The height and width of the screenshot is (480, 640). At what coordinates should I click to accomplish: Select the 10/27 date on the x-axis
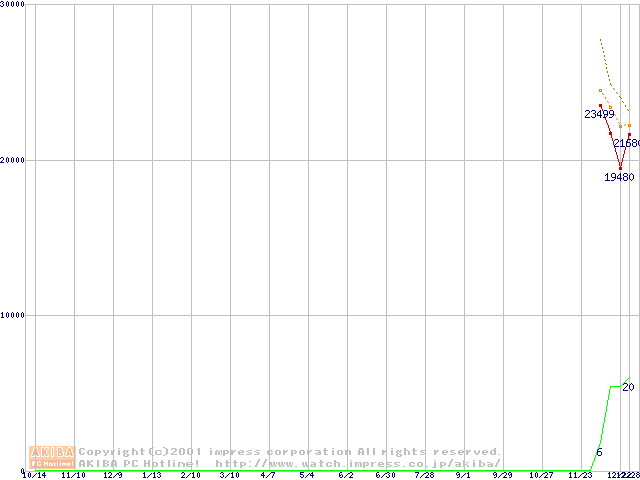click(x=541, y=475)
